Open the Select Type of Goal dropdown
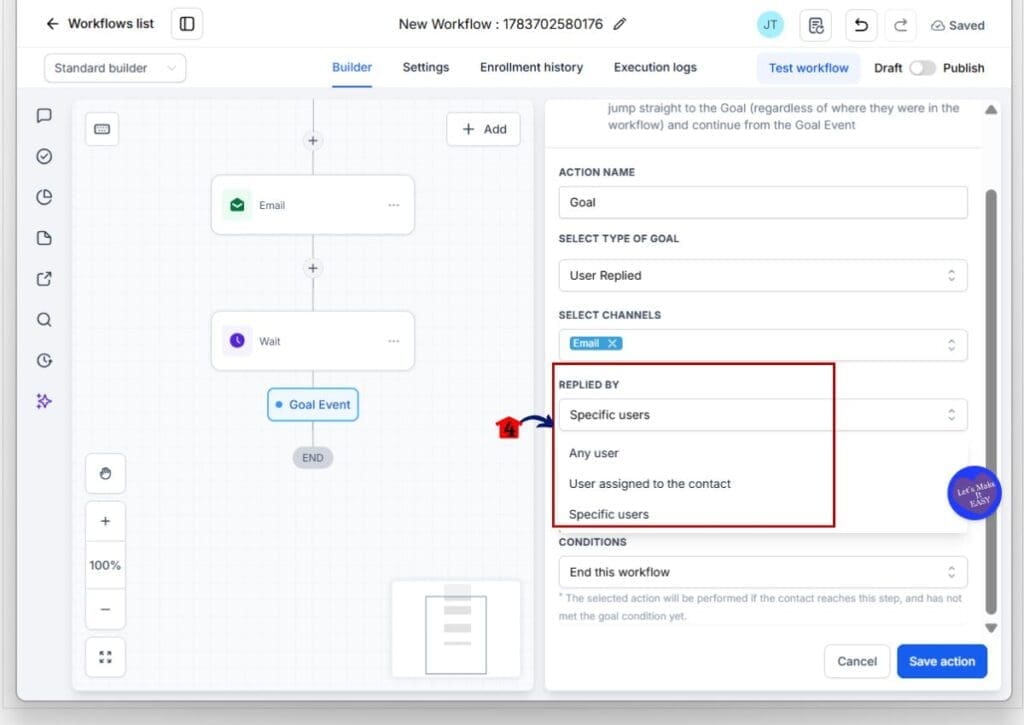The image size is (1024, 725). point(763,276)
